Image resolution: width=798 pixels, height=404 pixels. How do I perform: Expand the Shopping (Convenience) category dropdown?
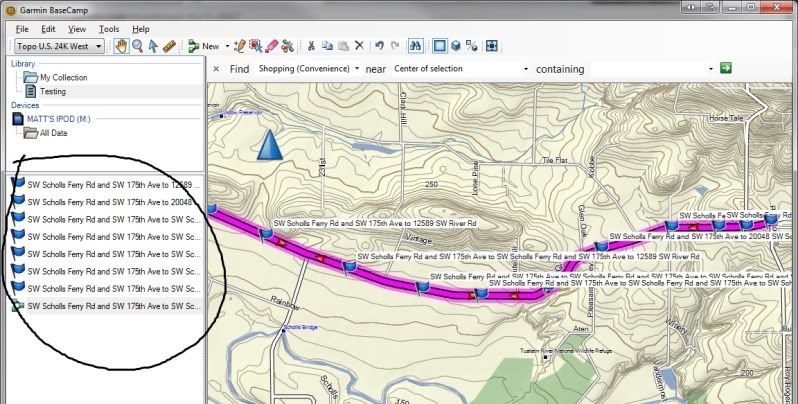tap(308, 69)
